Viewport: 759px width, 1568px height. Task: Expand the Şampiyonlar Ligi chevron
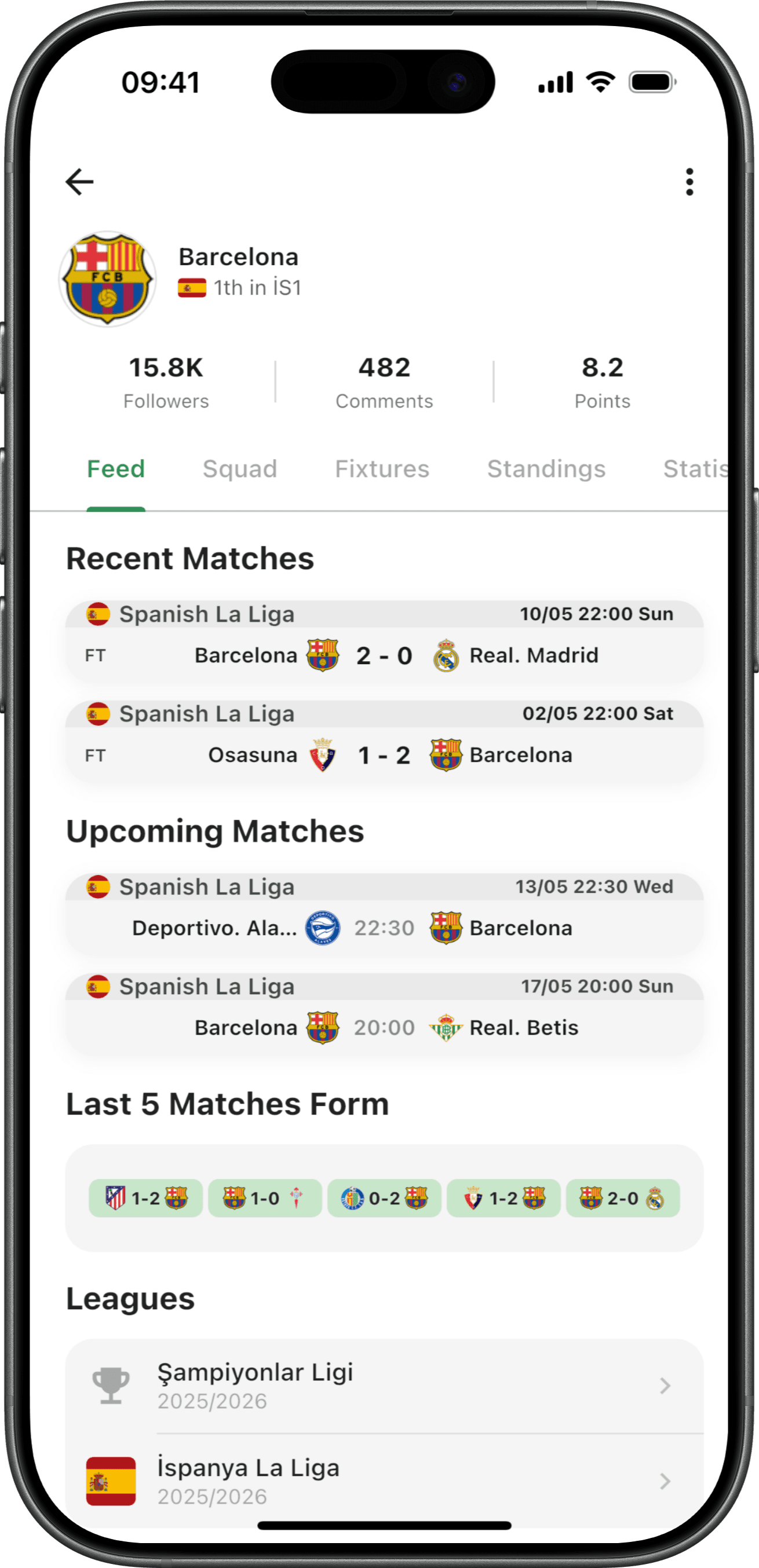665,1386
